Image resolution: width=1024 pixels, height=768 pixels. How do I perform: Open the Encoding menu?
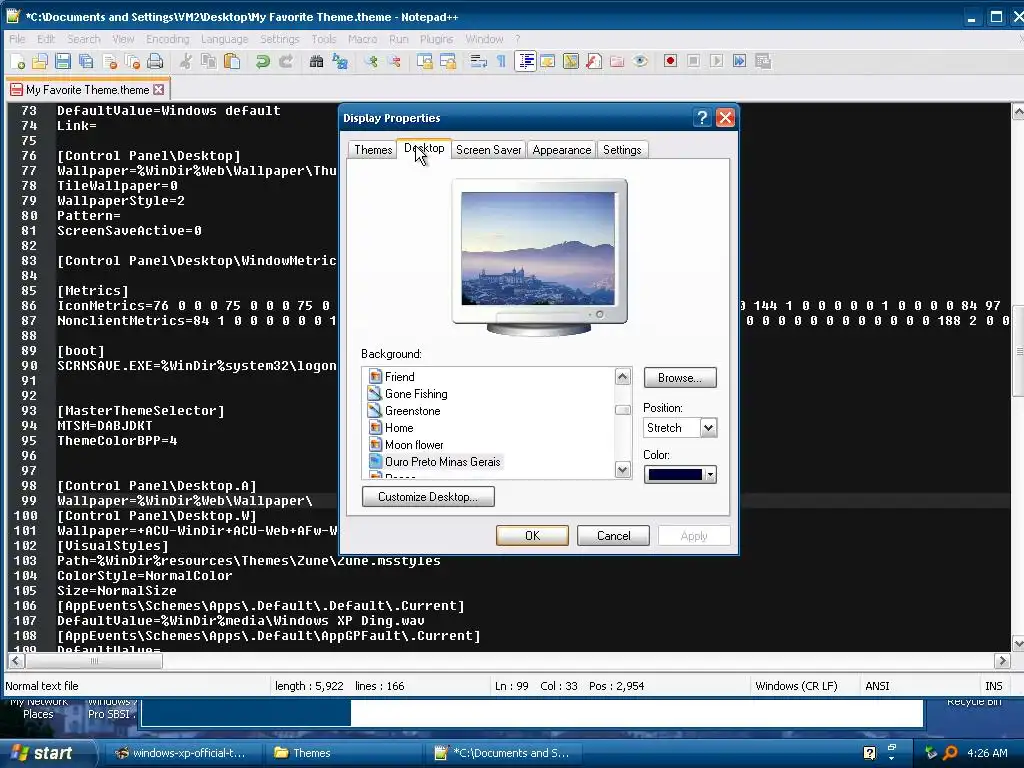[167, 39]
